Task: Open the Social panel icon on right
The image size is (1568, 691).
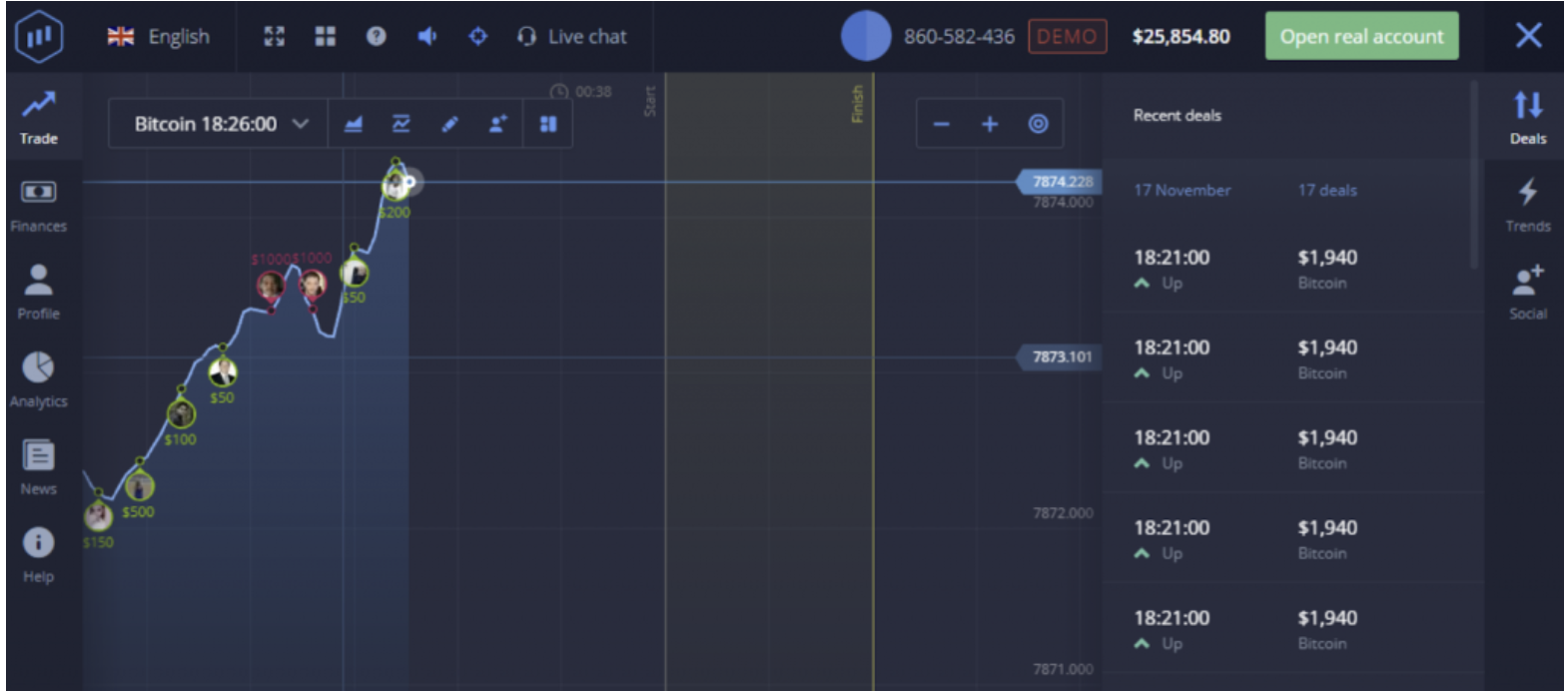Action: pyautogui.click(x=1528, y=292)
